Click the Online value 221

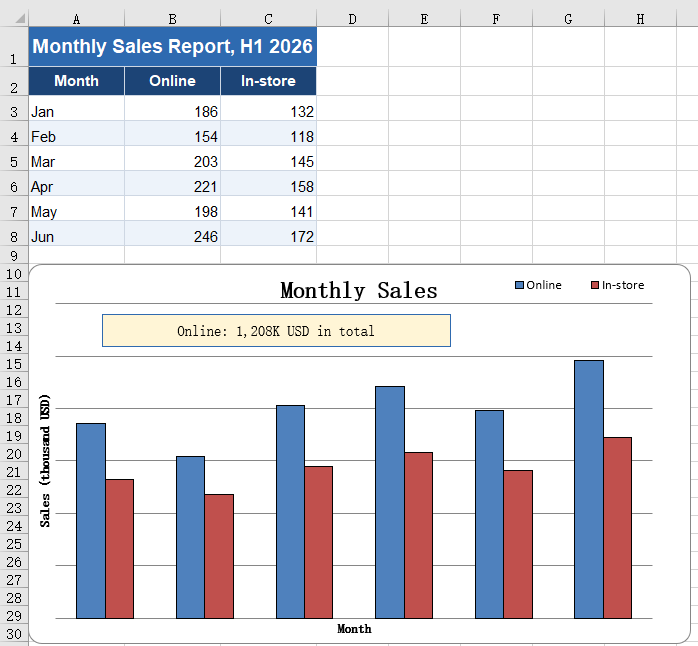(173, 183)
